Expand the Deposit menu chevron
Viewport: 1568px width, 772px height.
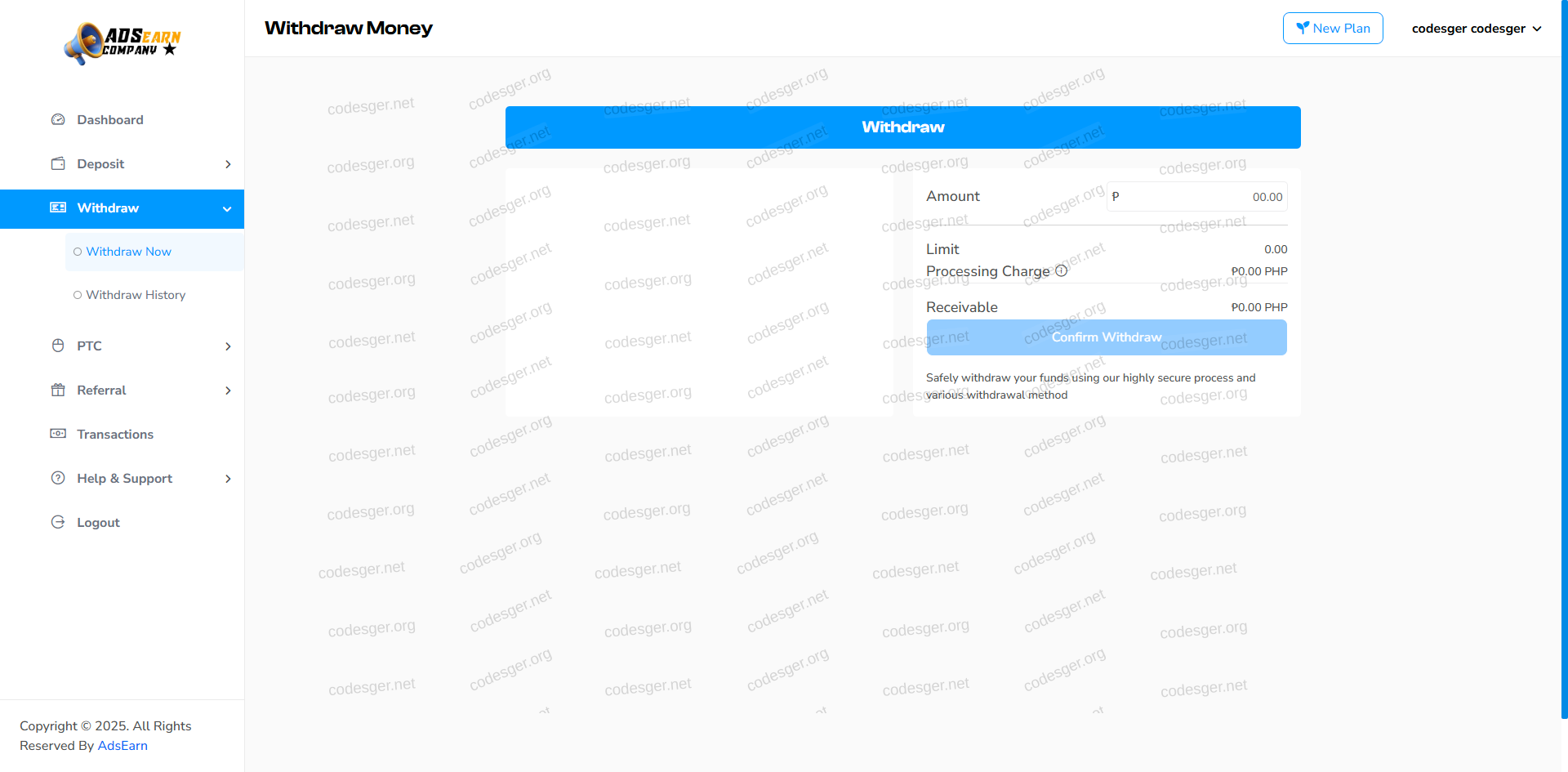pos(228,164)
